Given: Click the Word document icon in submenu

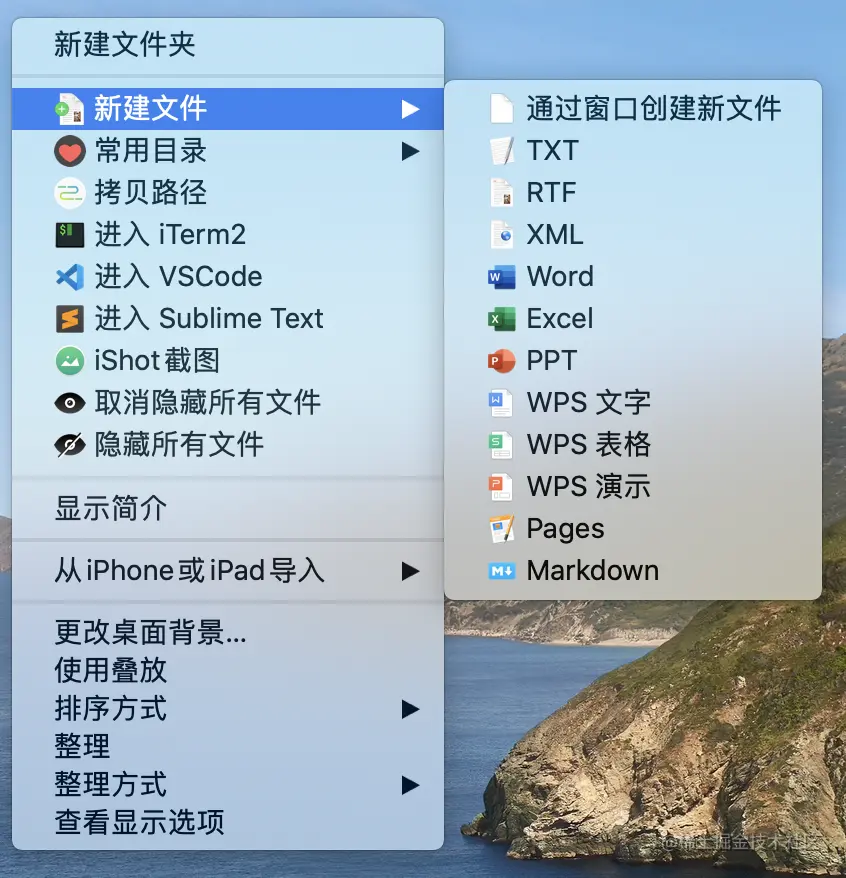Looking at the screenshot, I should pos(501,277).
